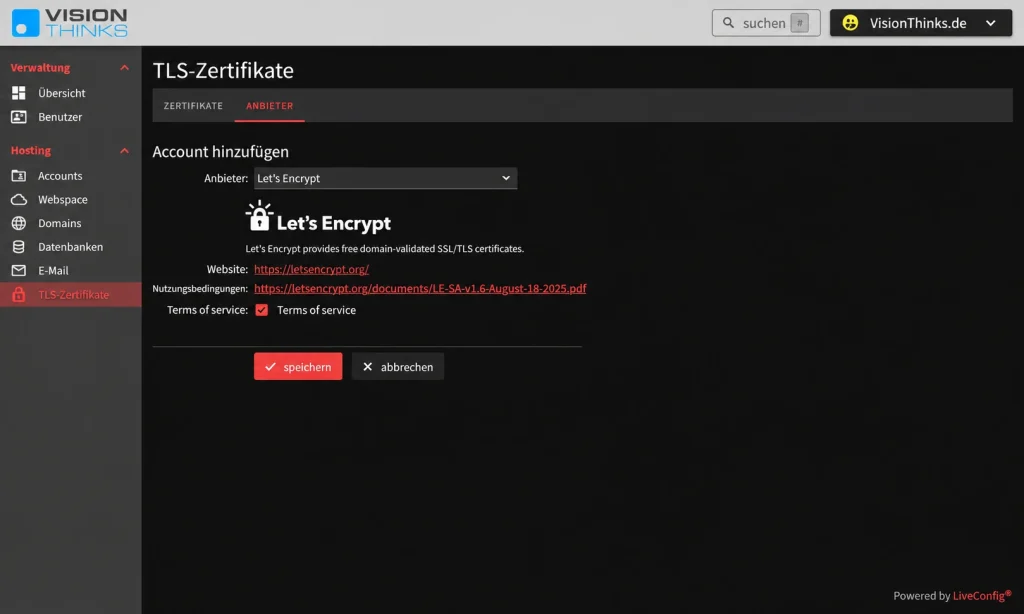Open the VisionThinks.de account menu
The image size is (1024, 614).
(x=921, y=23)
